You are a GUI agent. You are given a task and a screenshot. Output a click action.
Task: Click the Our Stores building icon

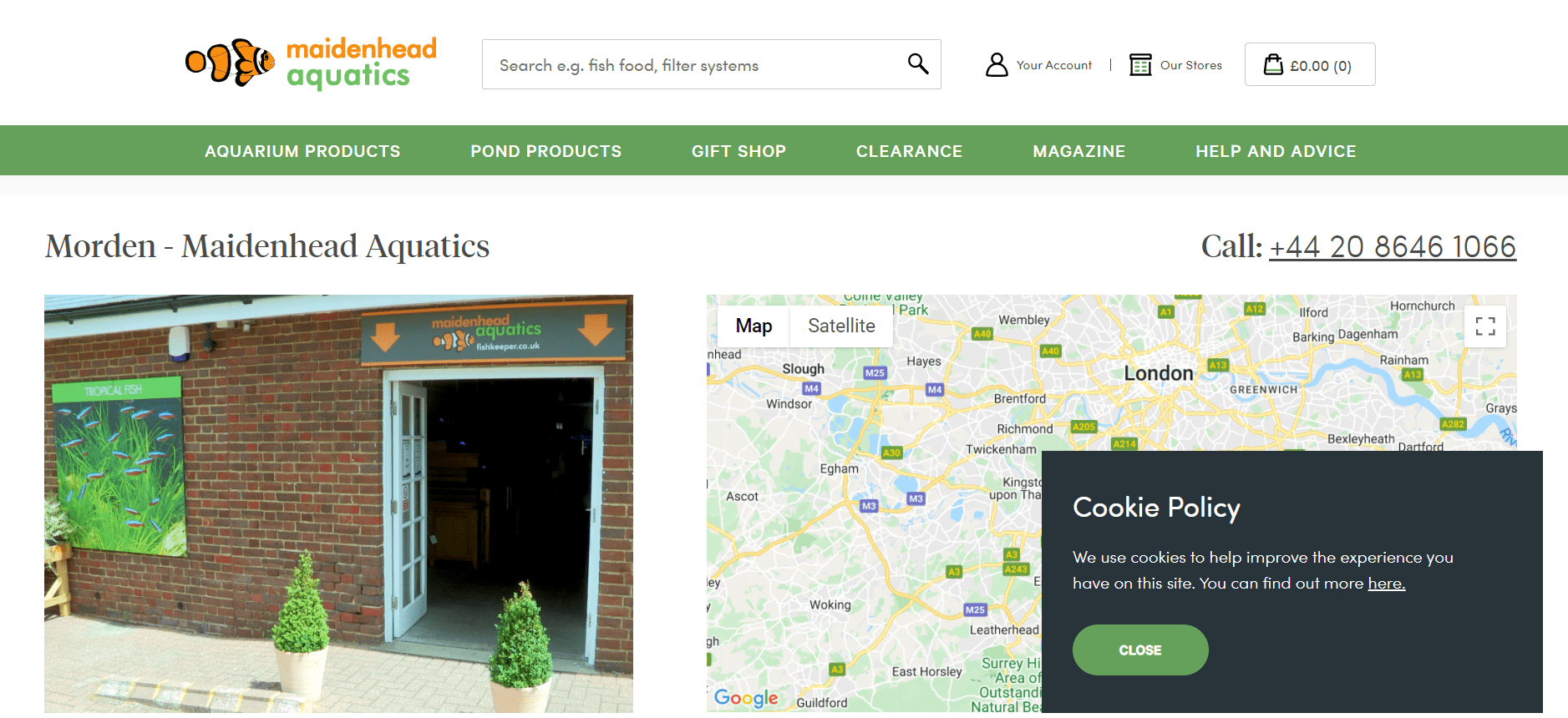(1140, 65)
